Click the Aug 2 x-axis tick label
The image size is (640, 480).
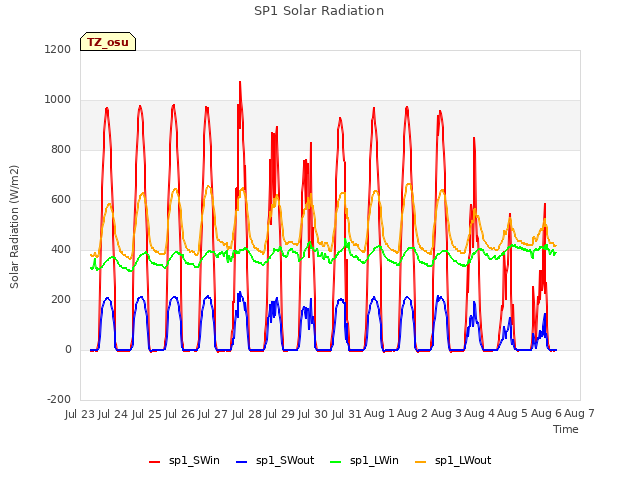pos(412,414)
